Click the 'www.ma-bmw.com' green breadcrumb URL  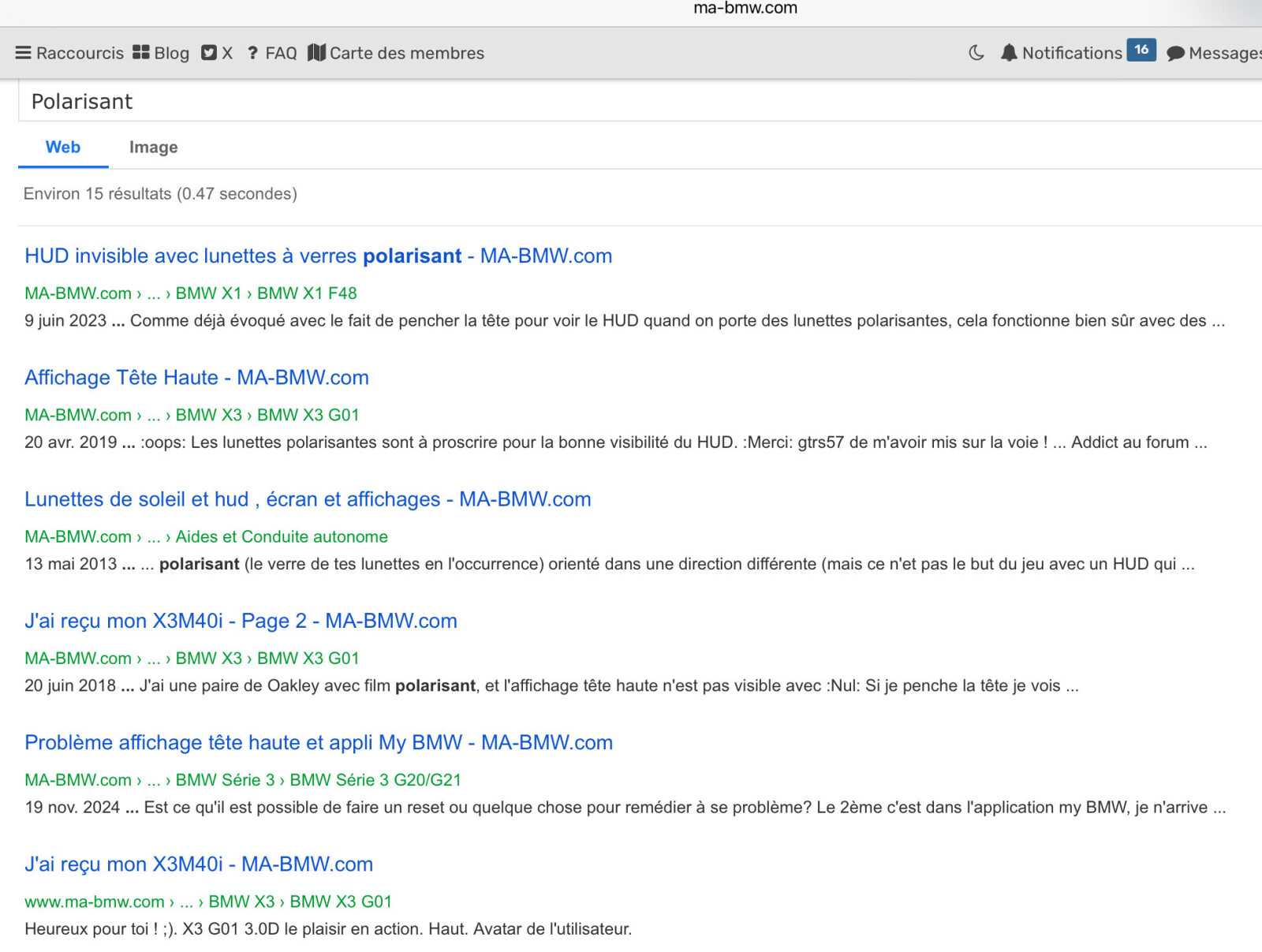(x=95, y=902)
